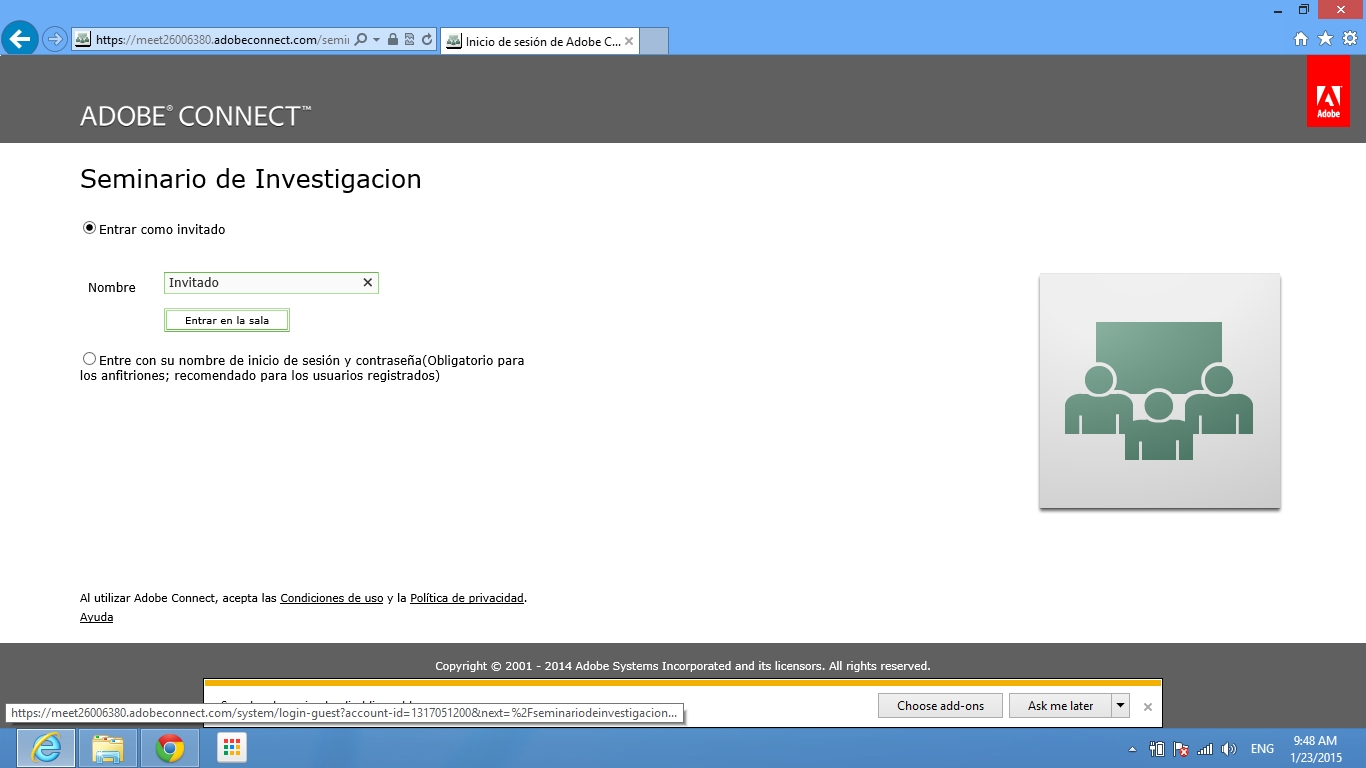Click the Adobe logo in the header

[x=1328, y=91]
